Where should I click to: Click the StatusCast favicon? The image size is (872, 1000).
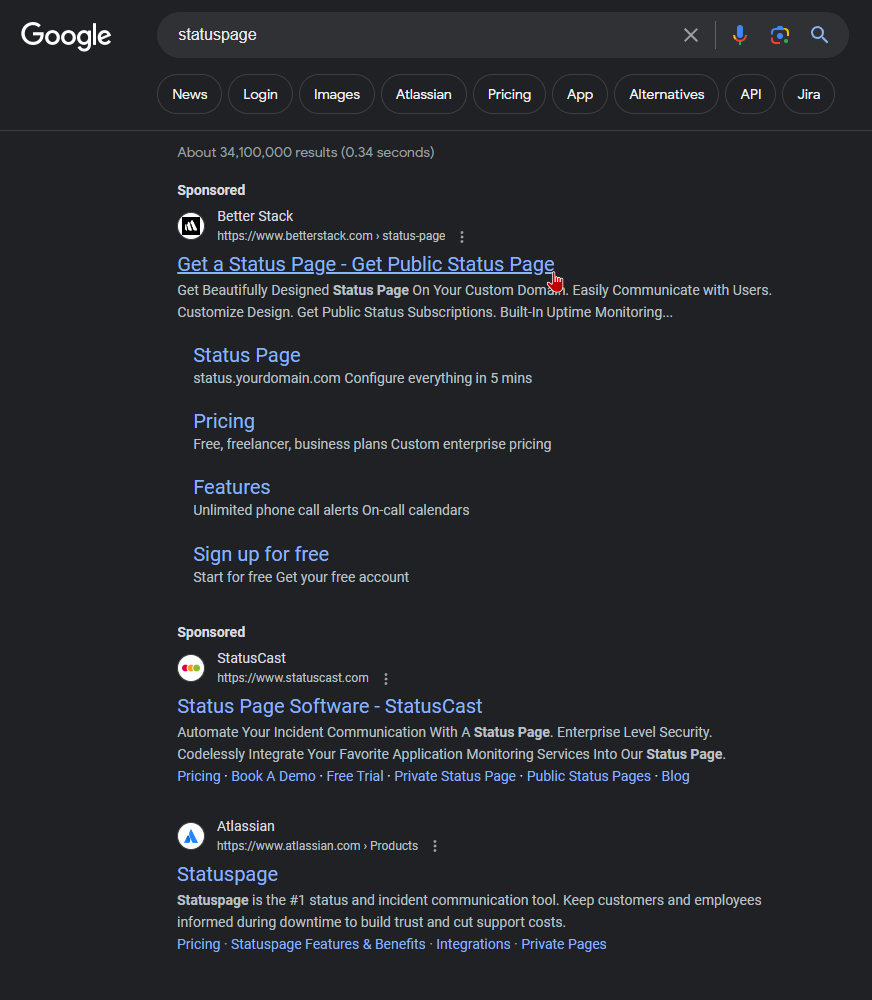click(x=191, y=668)
